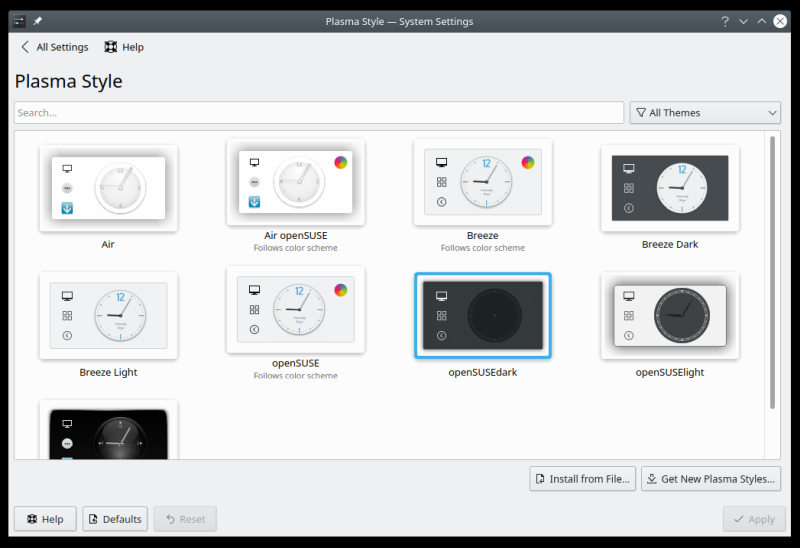Click the Reset button
The image size is (800, 548).
pyautogui.click(x=185, y=519)
